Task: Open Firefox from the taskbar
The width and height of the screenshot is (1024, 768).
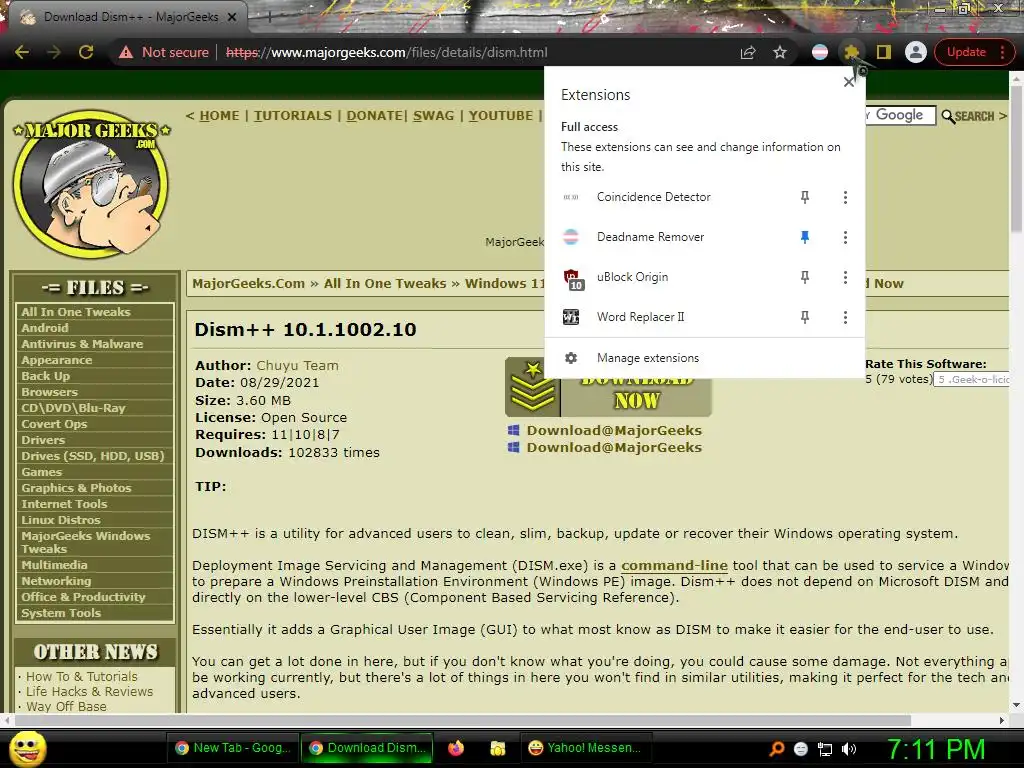Action: [x=455, y=748]
